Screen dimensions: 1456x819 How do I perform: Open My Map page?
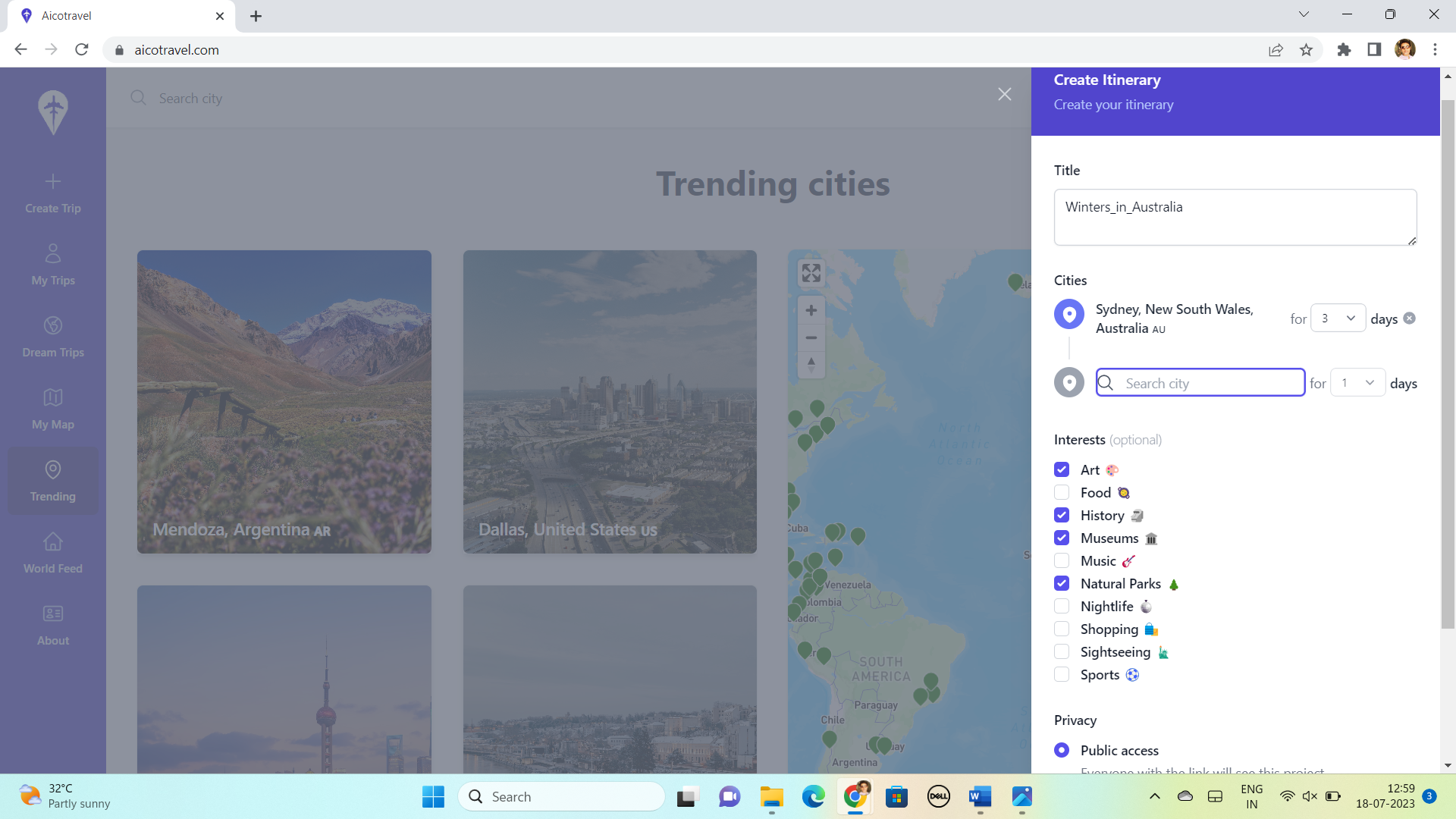tap(53, 409)
